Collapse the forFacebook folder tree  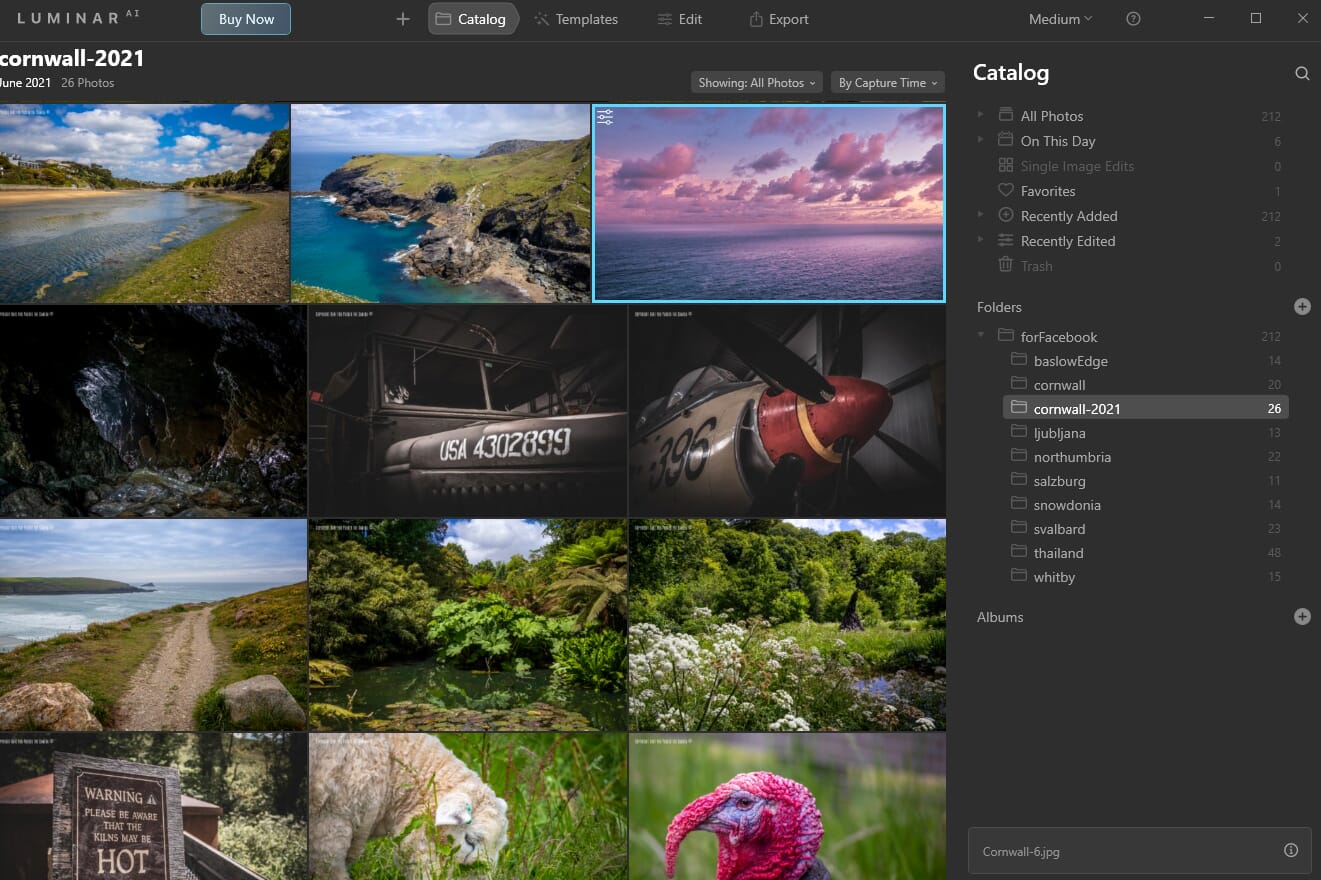coord(980,337)
